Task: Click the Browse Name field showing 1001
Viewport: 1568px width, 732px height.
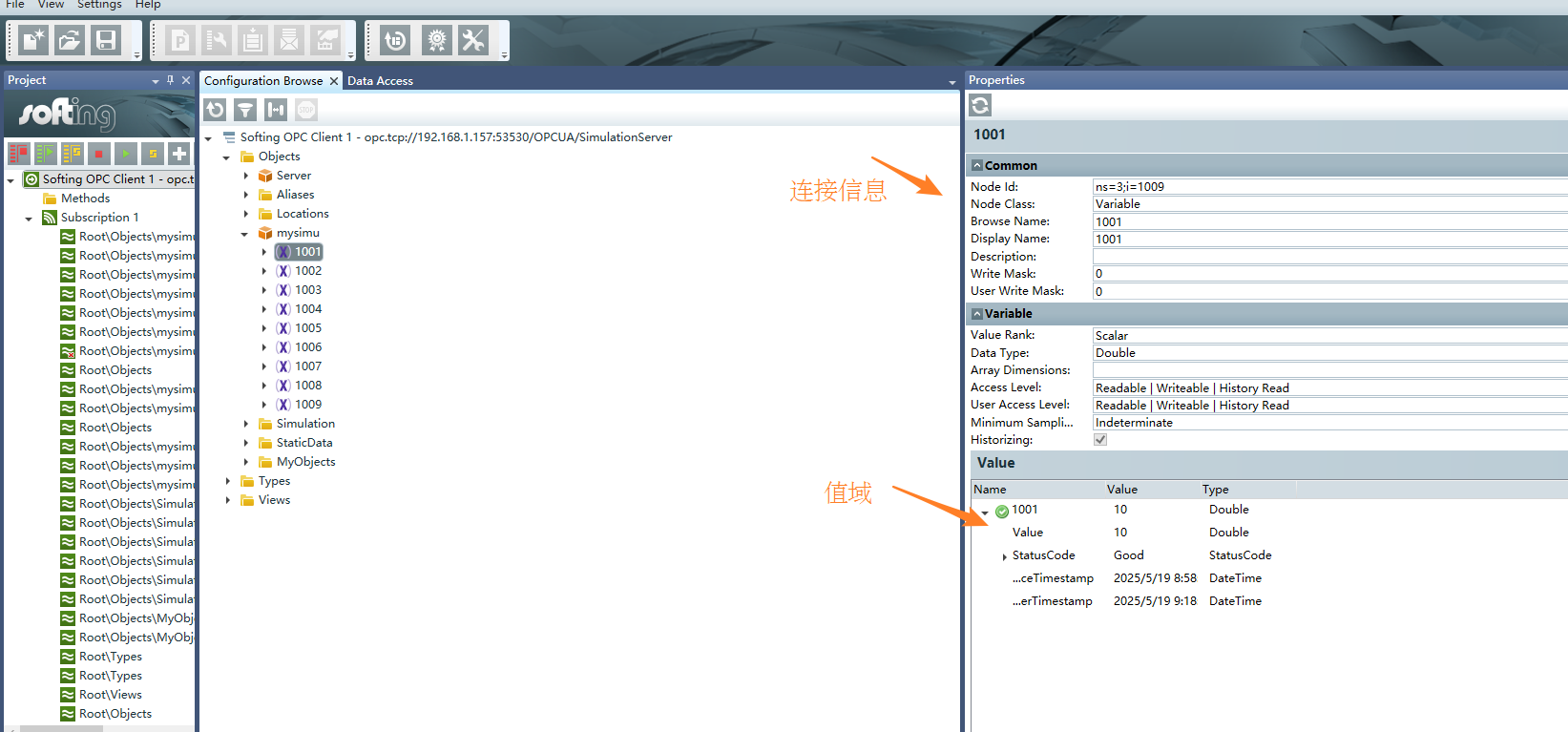Action: coord(1329,221)
